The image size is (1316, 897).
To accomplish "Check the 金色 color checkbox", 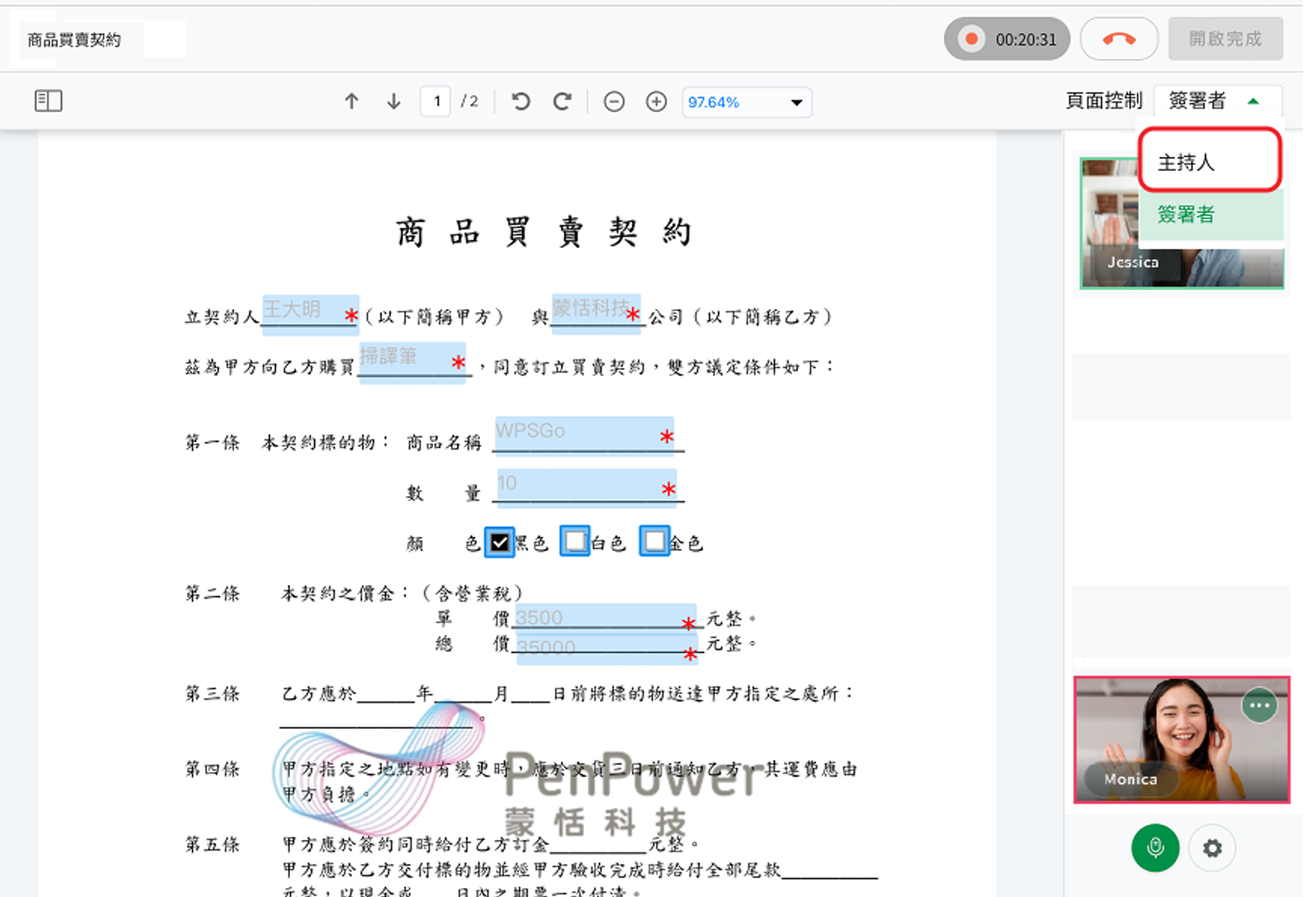I will pyautogui.click(x=655, y=541).
